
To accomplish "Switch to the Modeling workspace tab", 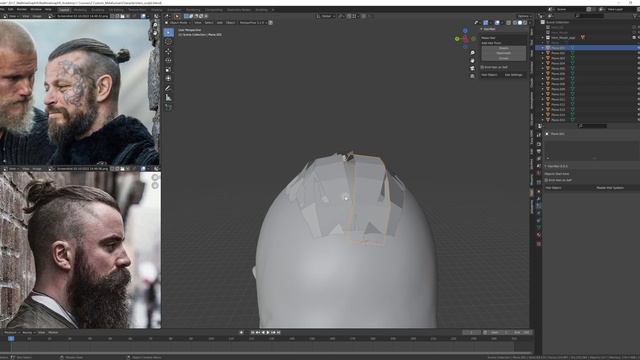I will pos(80,9).
